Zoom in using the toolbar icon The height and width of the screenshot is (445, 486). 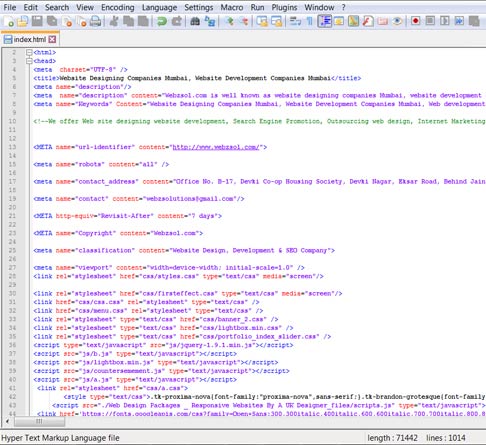(x=229, y=22)
